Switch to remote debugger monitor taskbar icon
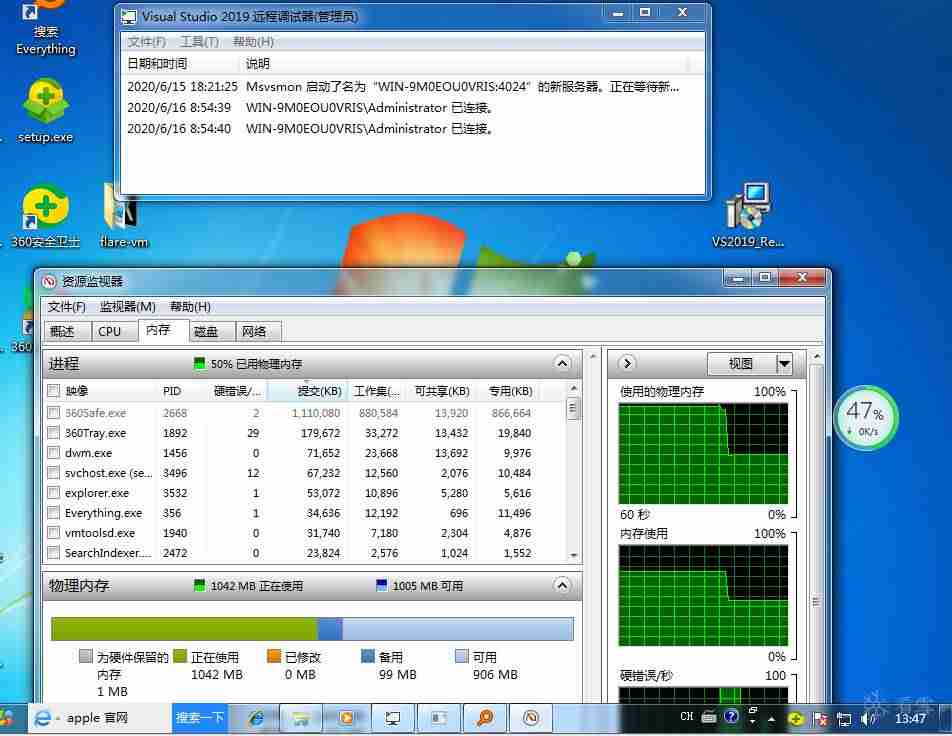The width and height of the screenshot is (952, 736). [393, 718]
